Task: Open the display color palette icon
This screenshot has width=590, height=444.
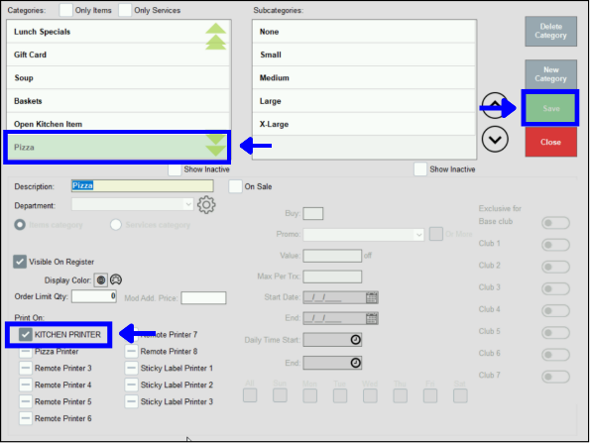Action: (x=116, y=280)
